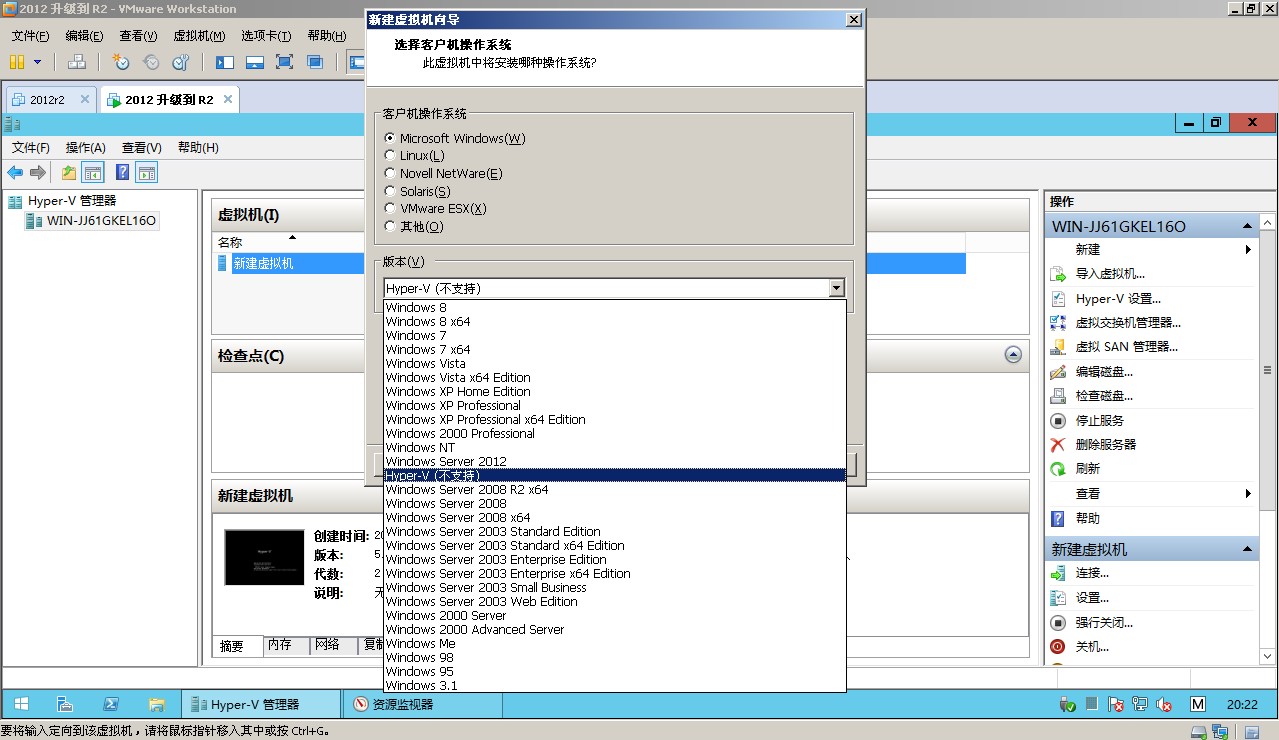Open the Hyper-V Manager 操作(A) menu
1279x740 pixels.
[x=86, y=147]
